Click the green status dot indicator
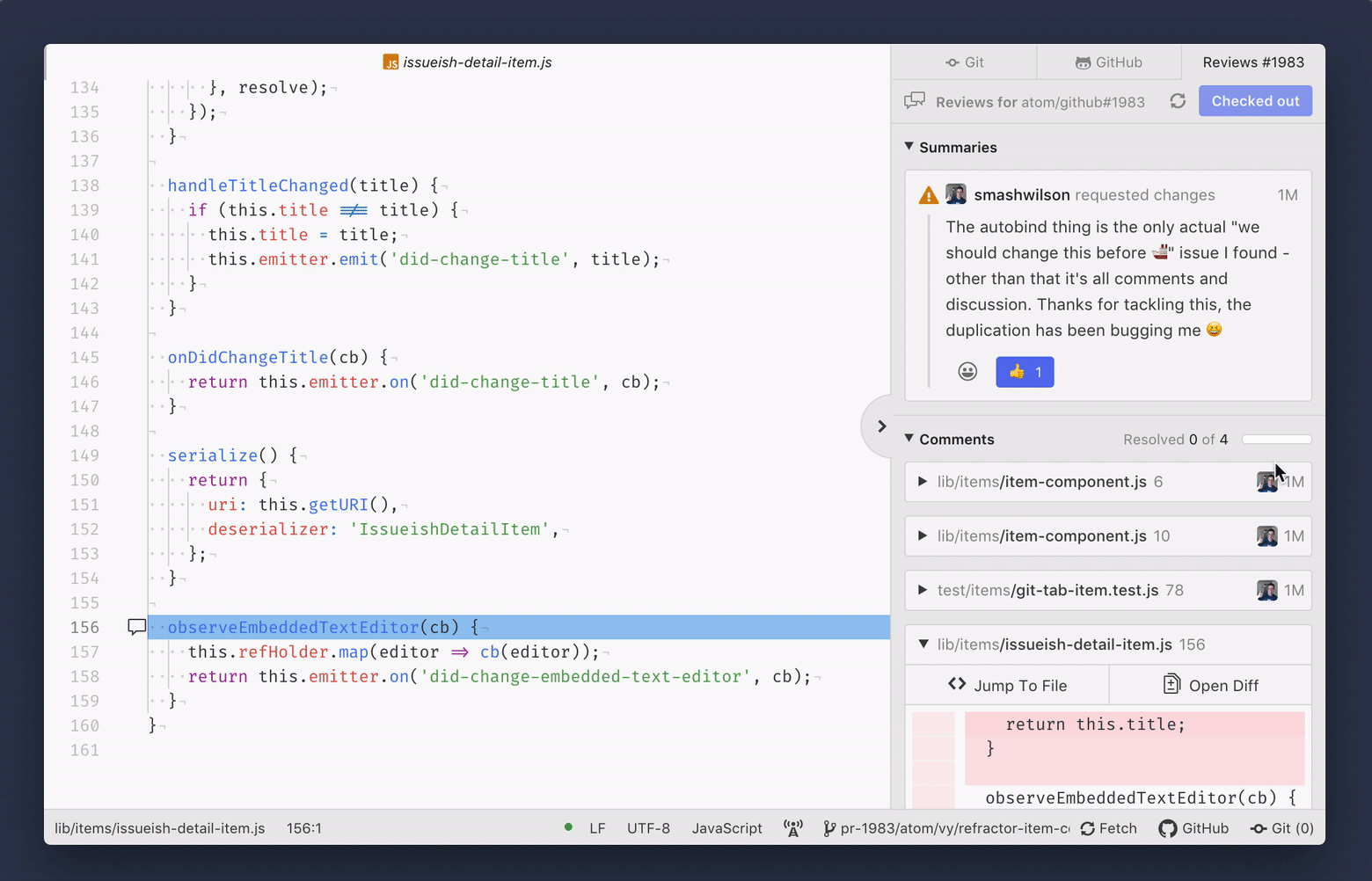1372x881 pixels. coord(568,827)
